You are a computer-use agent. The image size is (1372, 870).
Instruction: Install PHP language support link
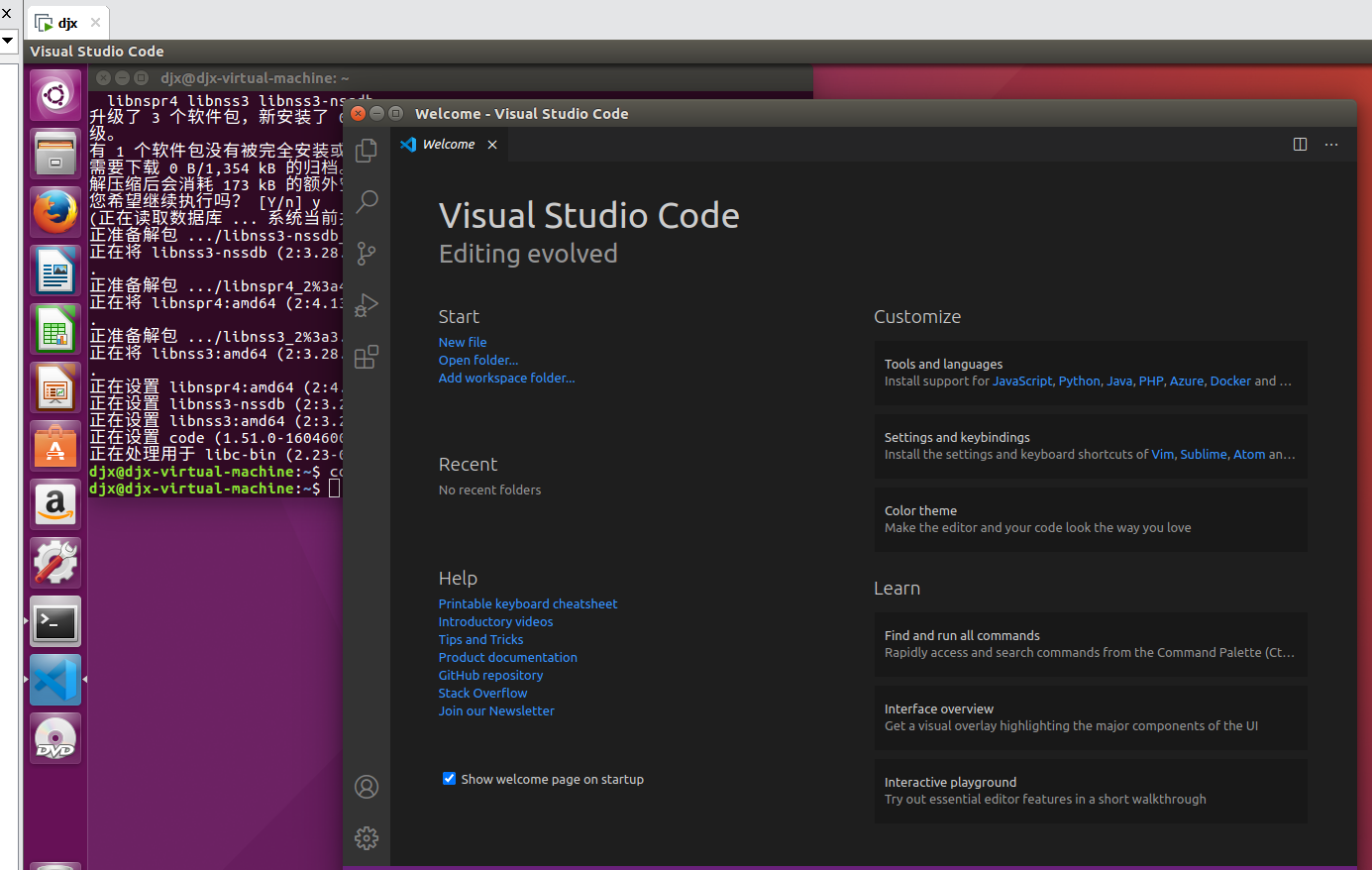[x=1151, y=381]
